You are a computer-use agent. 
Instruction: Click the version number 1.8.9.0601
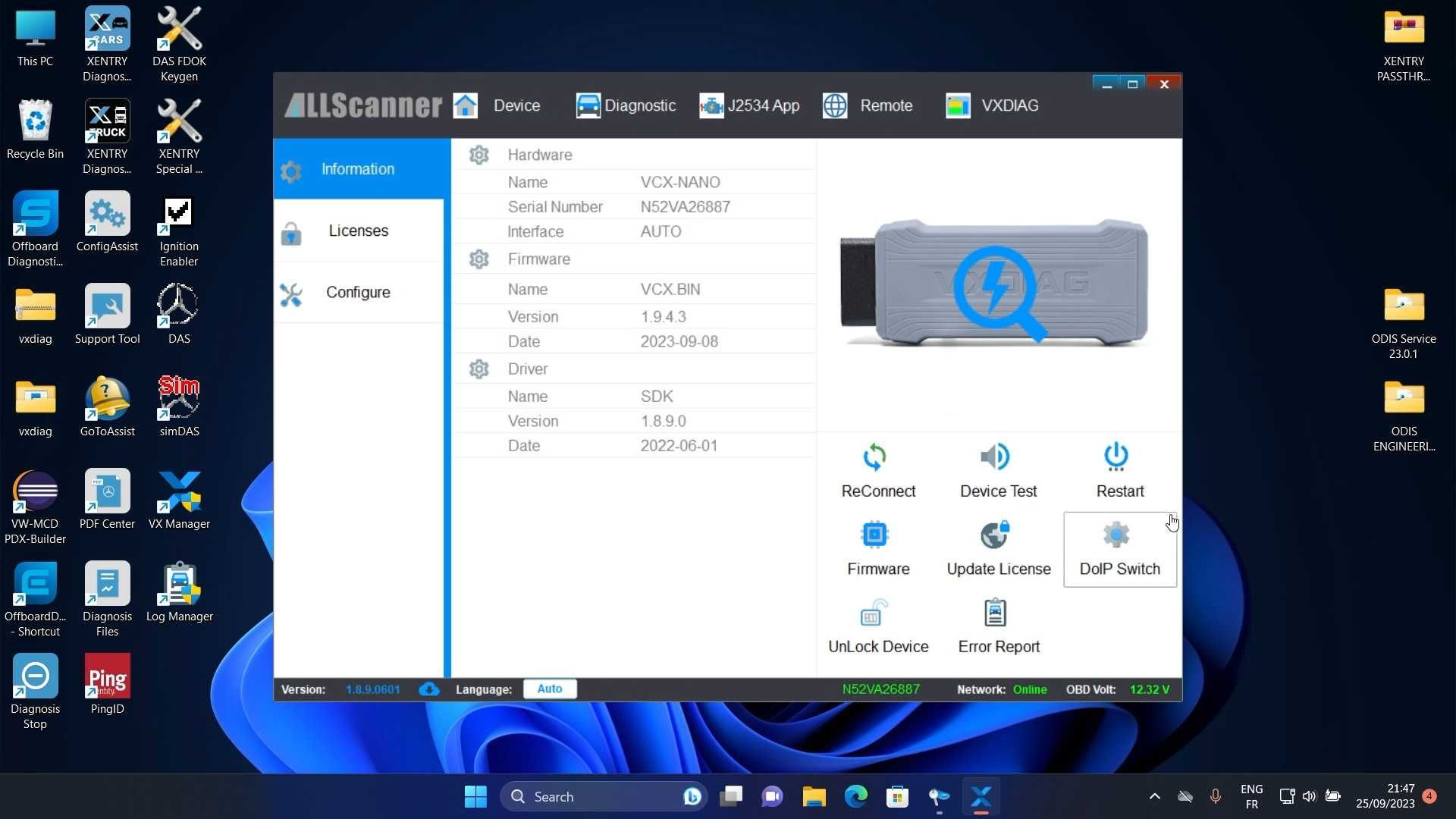click(x=373, y=689)
